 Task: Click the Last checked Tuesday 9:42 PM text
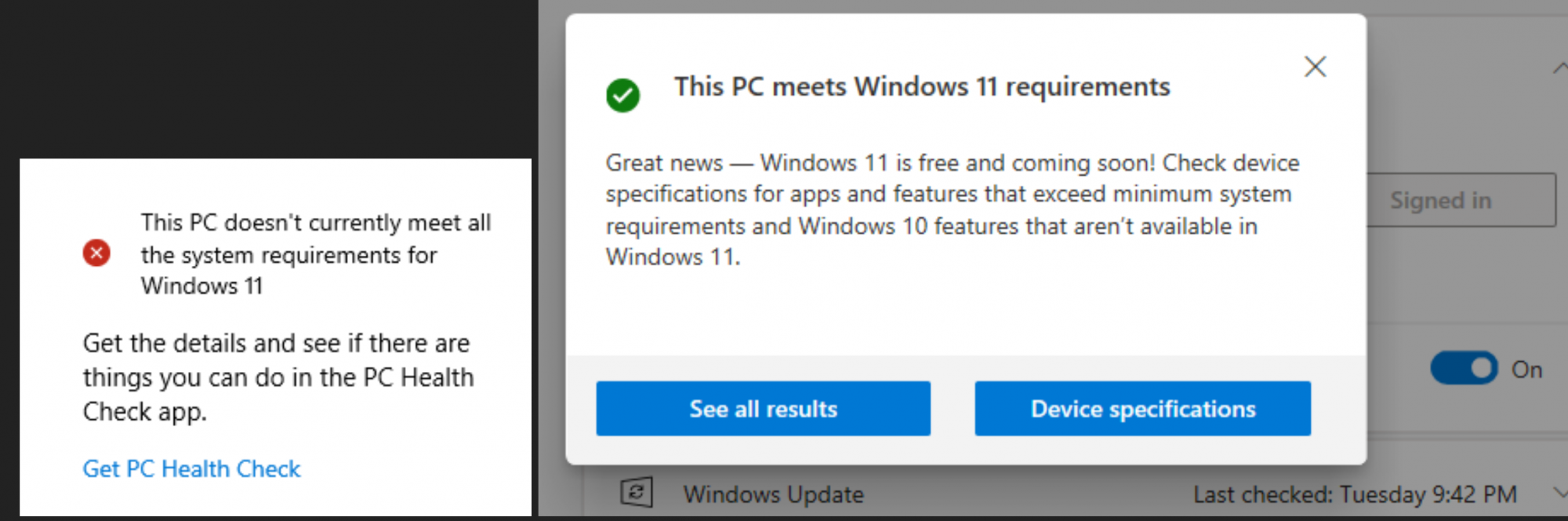point(1355,494)
